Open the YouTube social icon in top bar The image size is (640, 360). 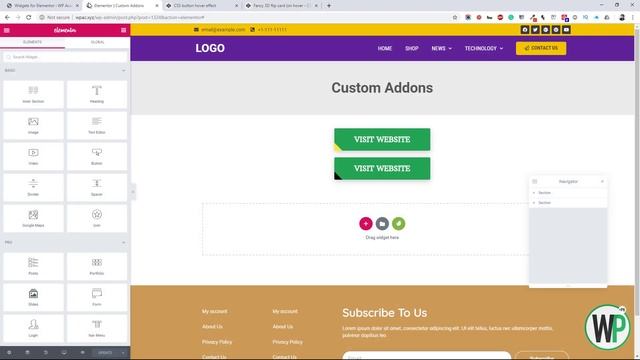(x=566, y=30)
